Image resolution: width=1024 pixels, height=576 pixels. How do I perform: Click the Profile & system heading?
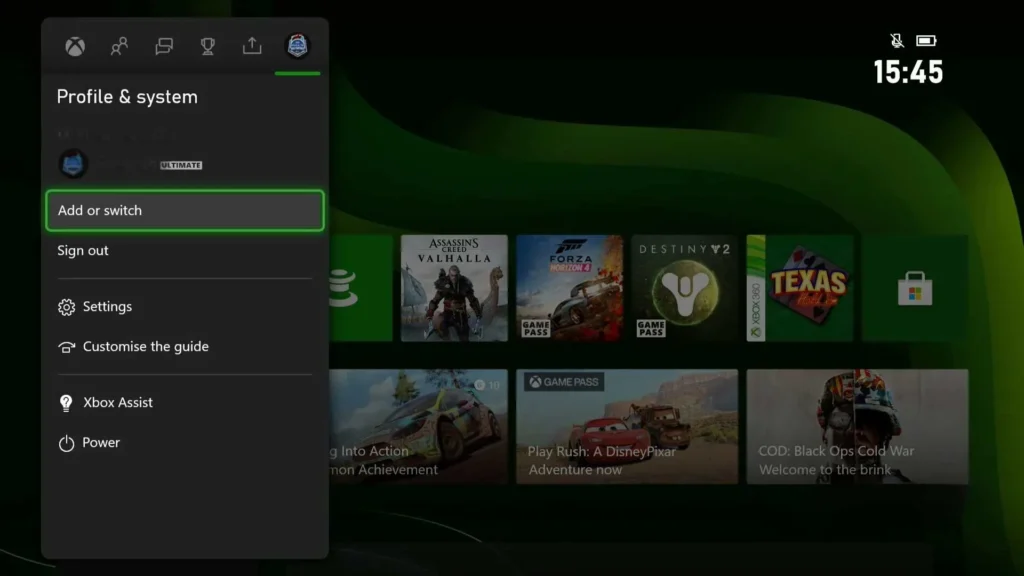pos(127,97)
